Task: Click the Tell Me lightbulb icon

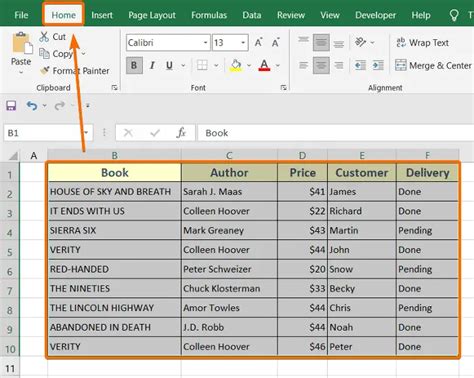Action: click(454, 15)
